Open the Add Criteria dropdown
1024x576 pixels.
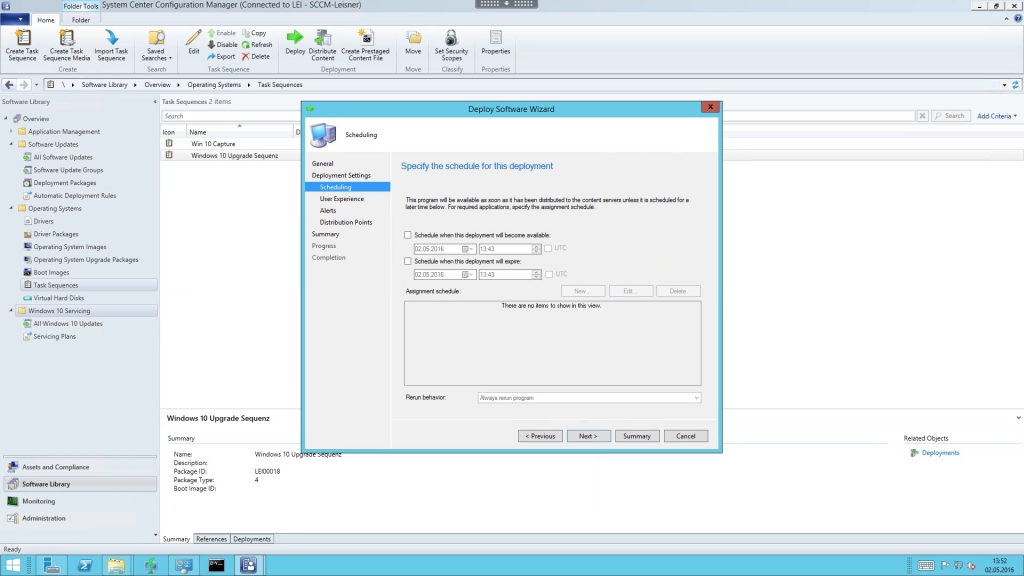pyautogui.click(x=997, y=116)
